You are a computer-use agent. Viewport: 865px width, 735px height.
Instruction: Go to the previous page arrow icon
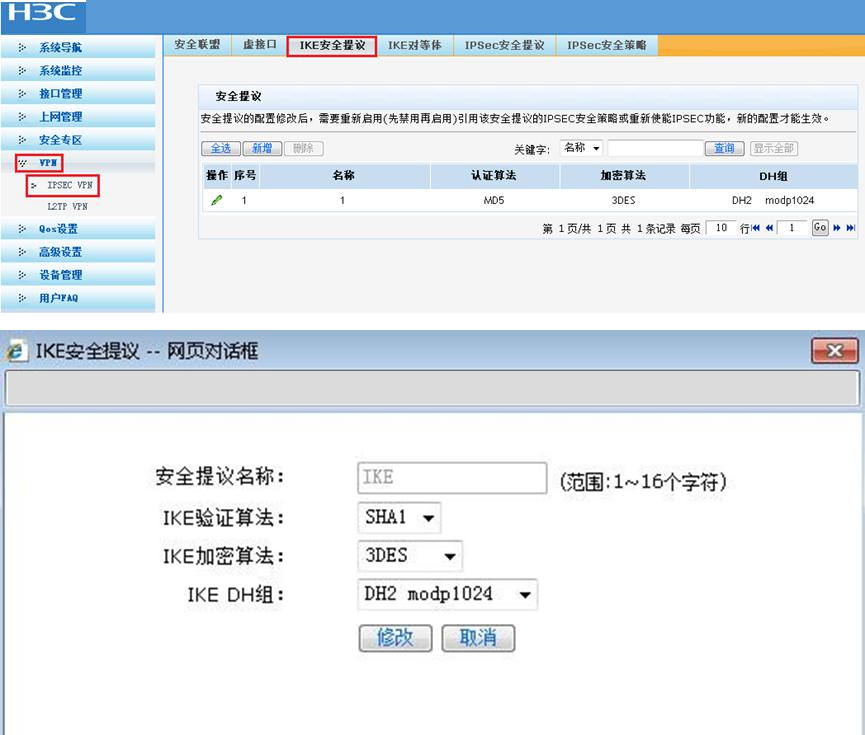click(769, 228)
